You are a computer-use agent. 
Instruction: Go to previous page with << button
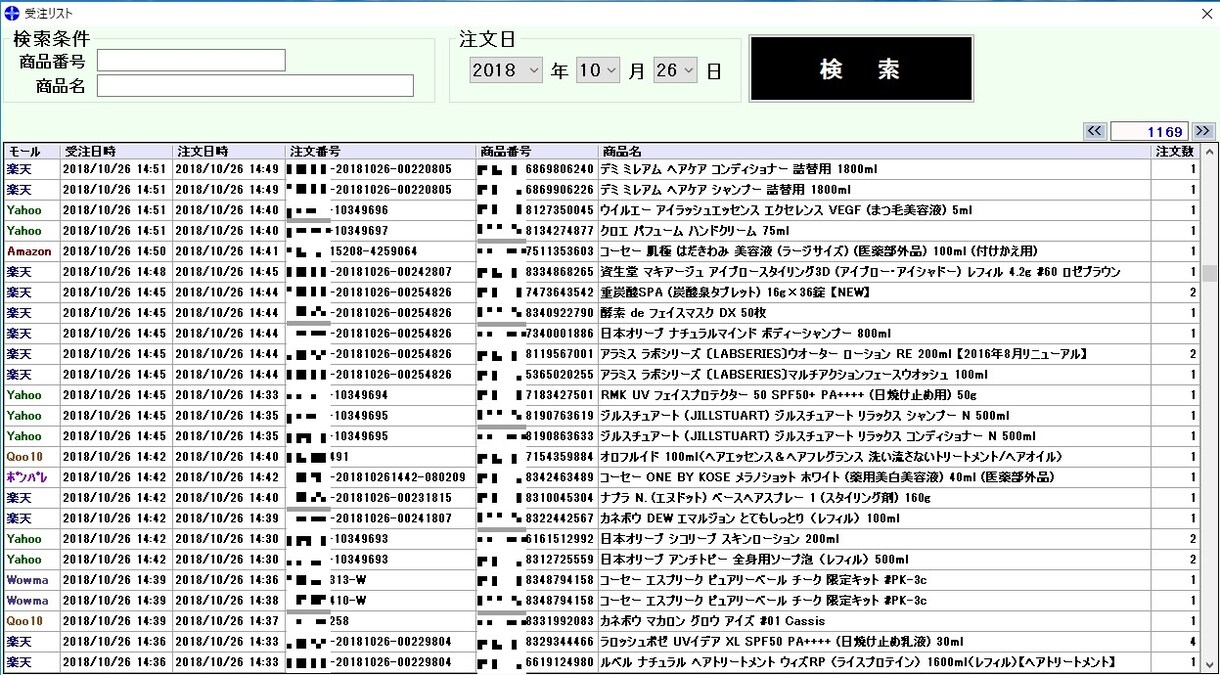(x=1094, y=131)
